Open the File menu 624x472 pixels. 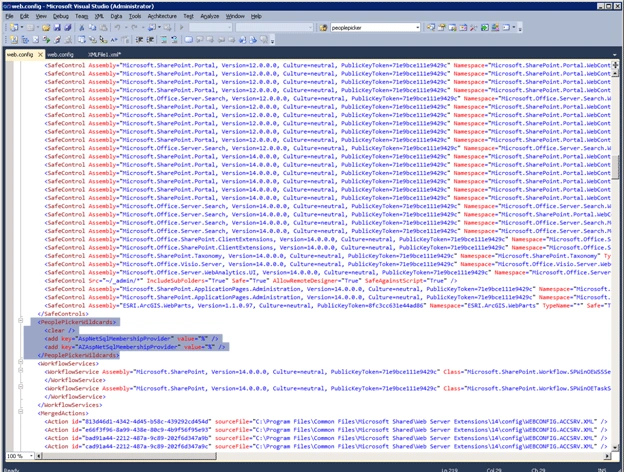tap(9, 16)
